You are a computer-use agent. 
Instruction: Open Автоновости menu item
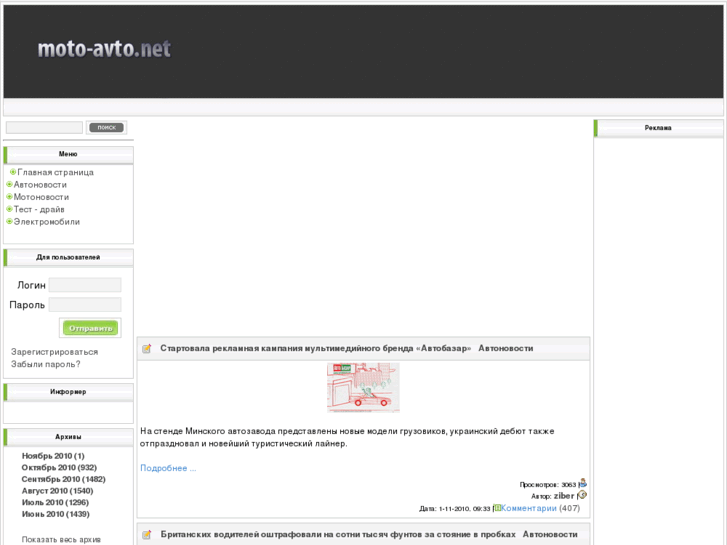point(40,185)
